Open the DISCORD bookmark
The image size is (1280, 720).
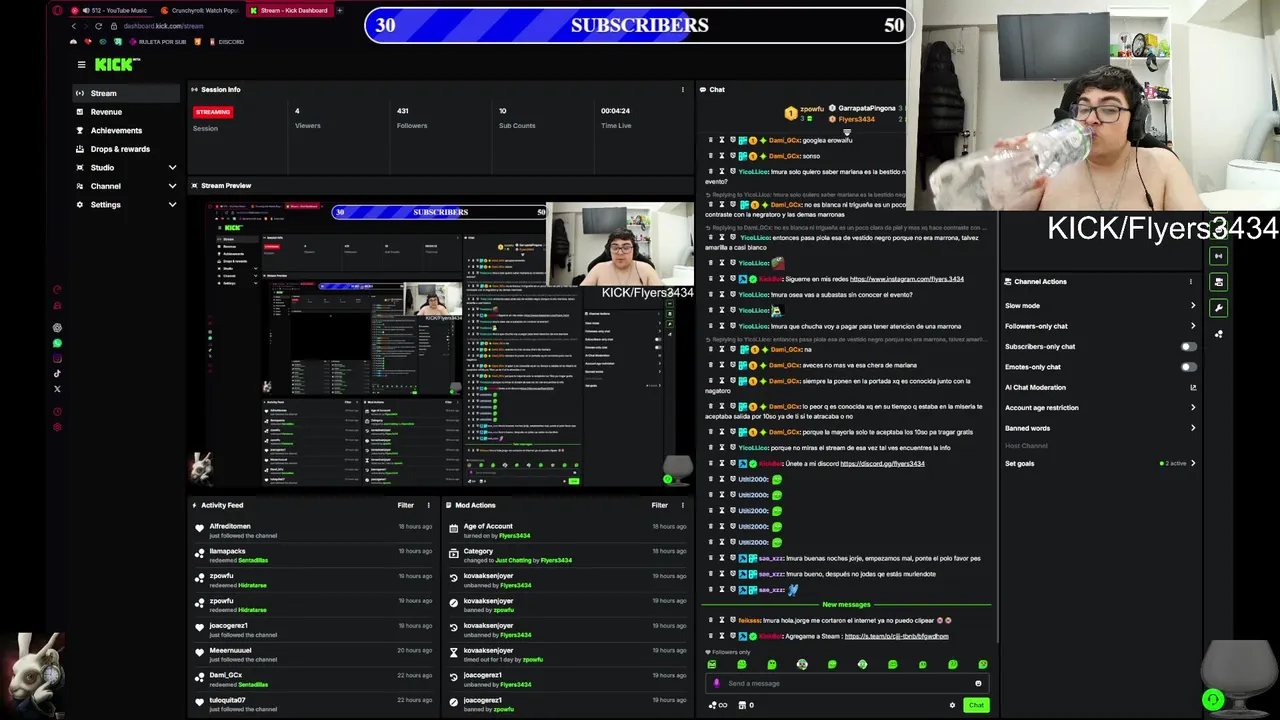[x=225, y=42]
